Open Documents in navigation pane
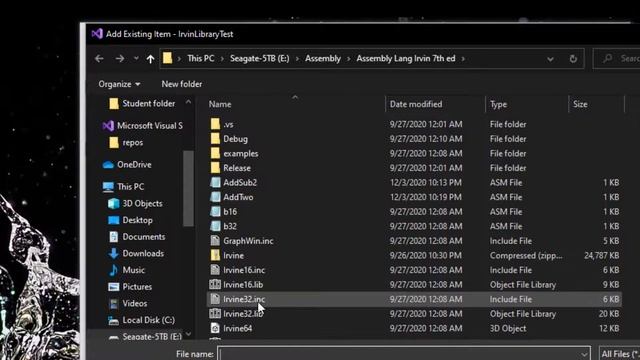The height and width of the screenshot is (360, 640). (x=137, y=237)
